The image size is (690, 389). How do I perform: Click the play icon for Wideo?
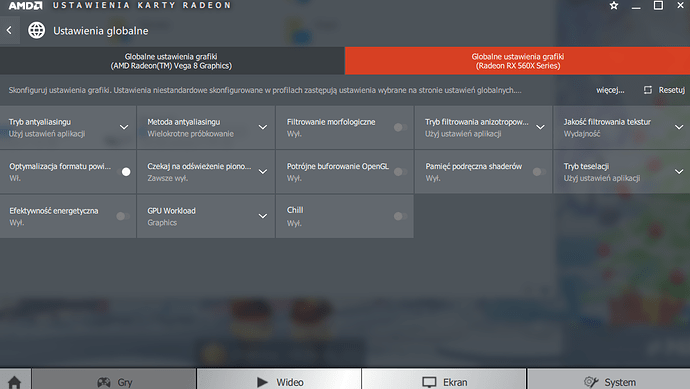pyautogui.click(x=262, y=382)
